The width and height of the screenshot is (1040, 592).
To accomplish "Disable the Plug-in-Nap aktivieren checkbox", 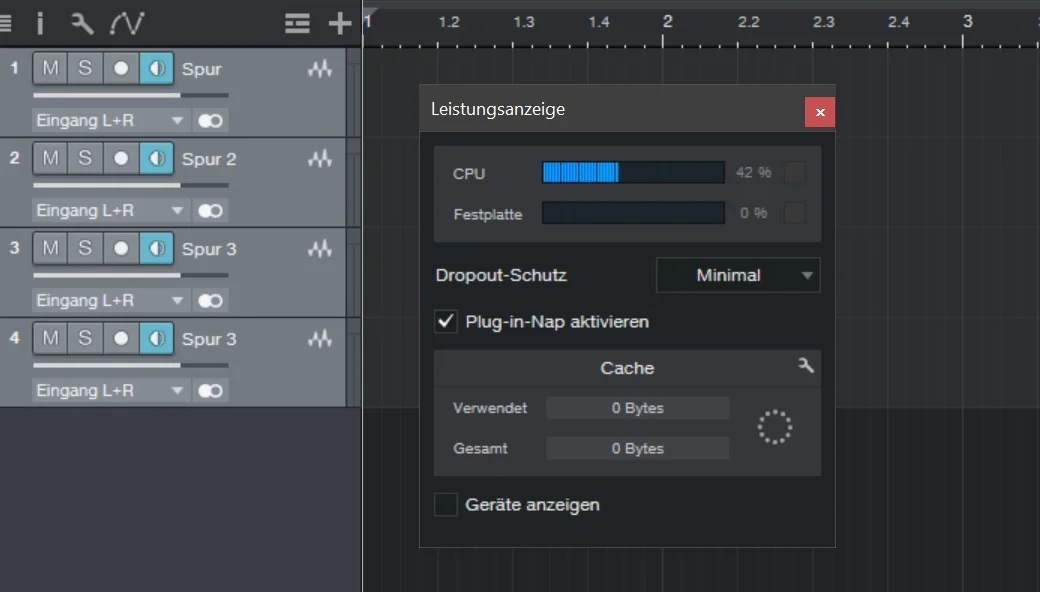I will tap(446, 322).
